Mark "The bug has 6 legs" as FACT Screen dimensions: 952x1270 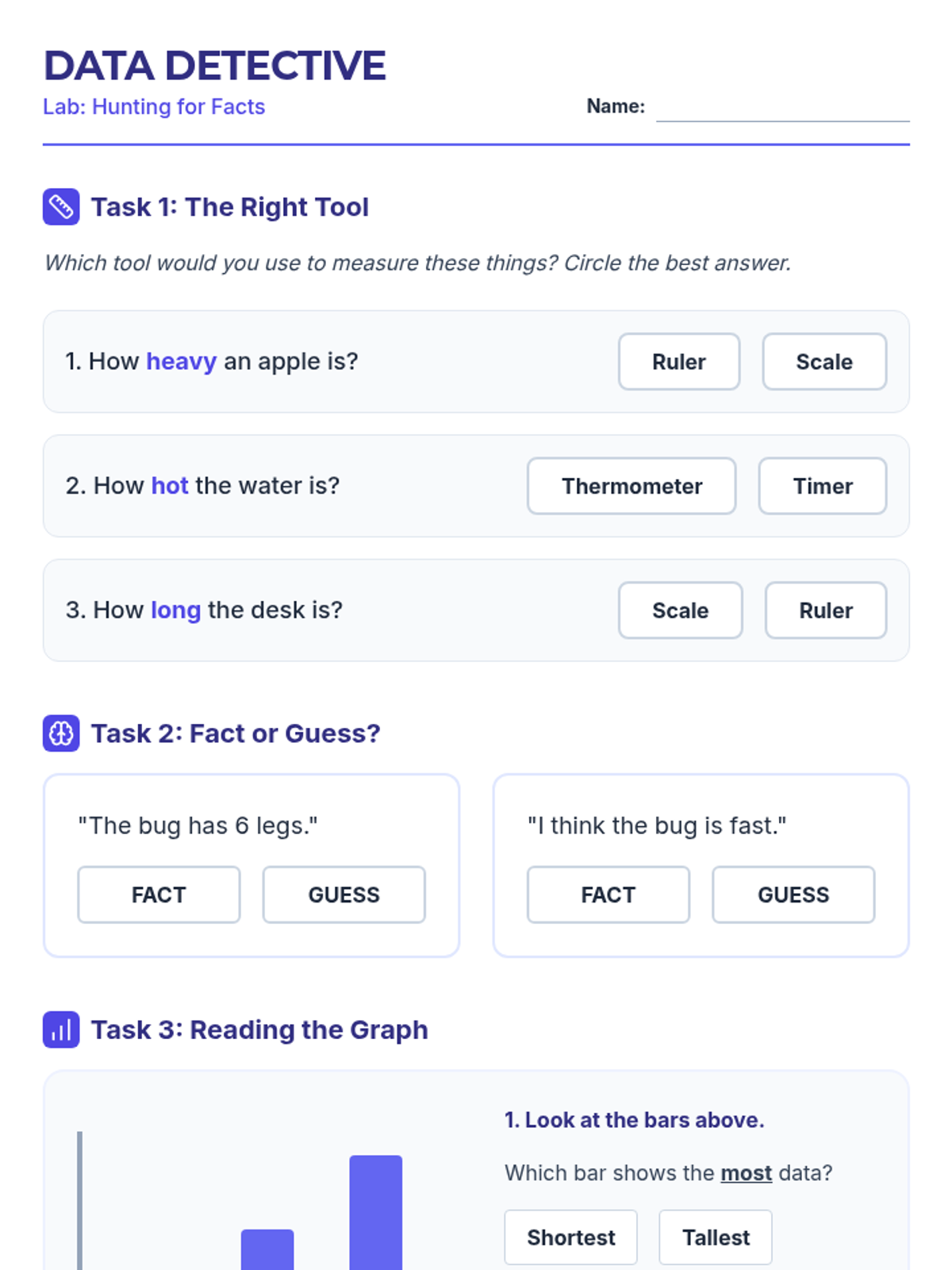tap(159, 895)
